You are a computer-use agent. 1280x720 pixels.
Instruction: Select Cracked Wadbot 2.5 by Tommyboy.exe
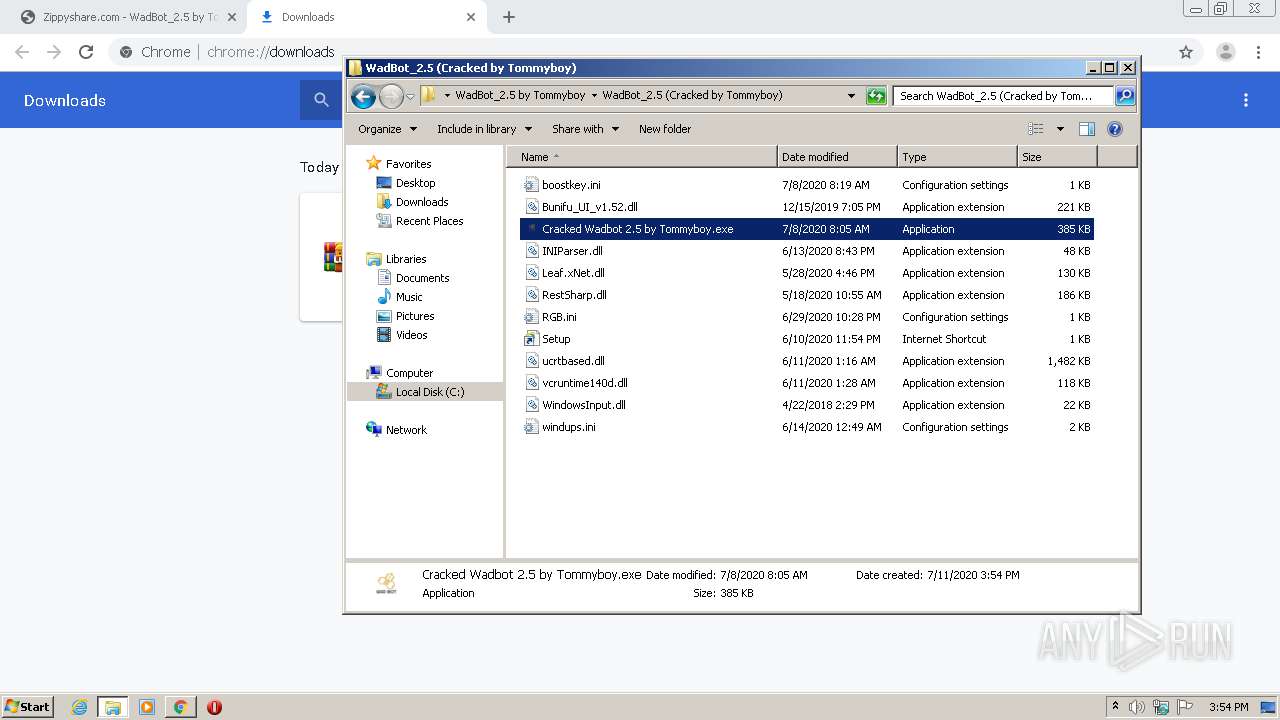tap(807, 229)
